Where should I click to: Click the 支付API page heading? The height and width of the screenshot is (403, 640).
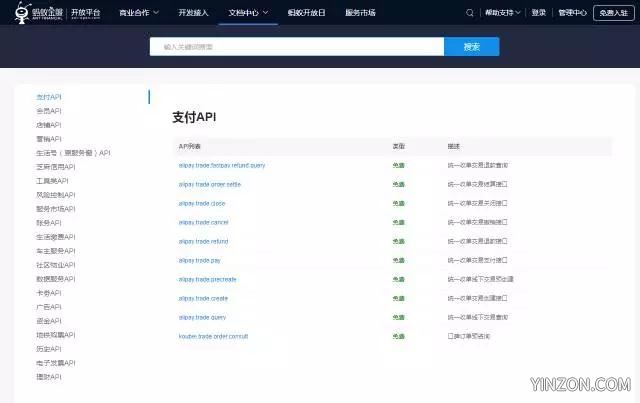(194, 117)
